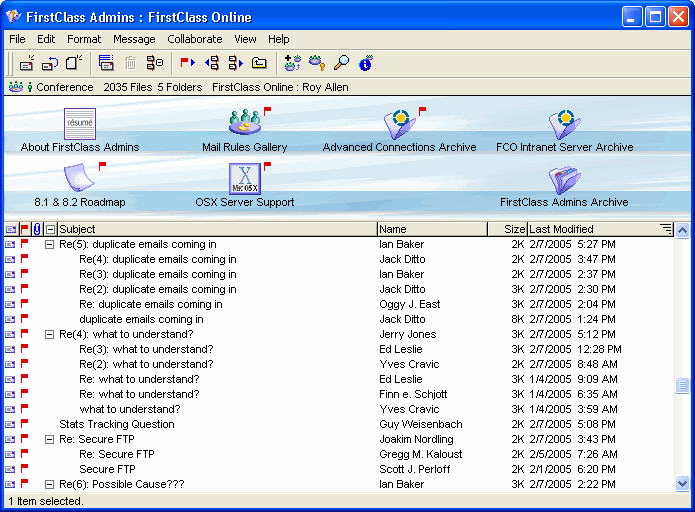The height and width of the screenshot is (512, 695).
Task: Select 'Re(2): duplicate emails coming in' by Jack Ditto
Action: 158,289
